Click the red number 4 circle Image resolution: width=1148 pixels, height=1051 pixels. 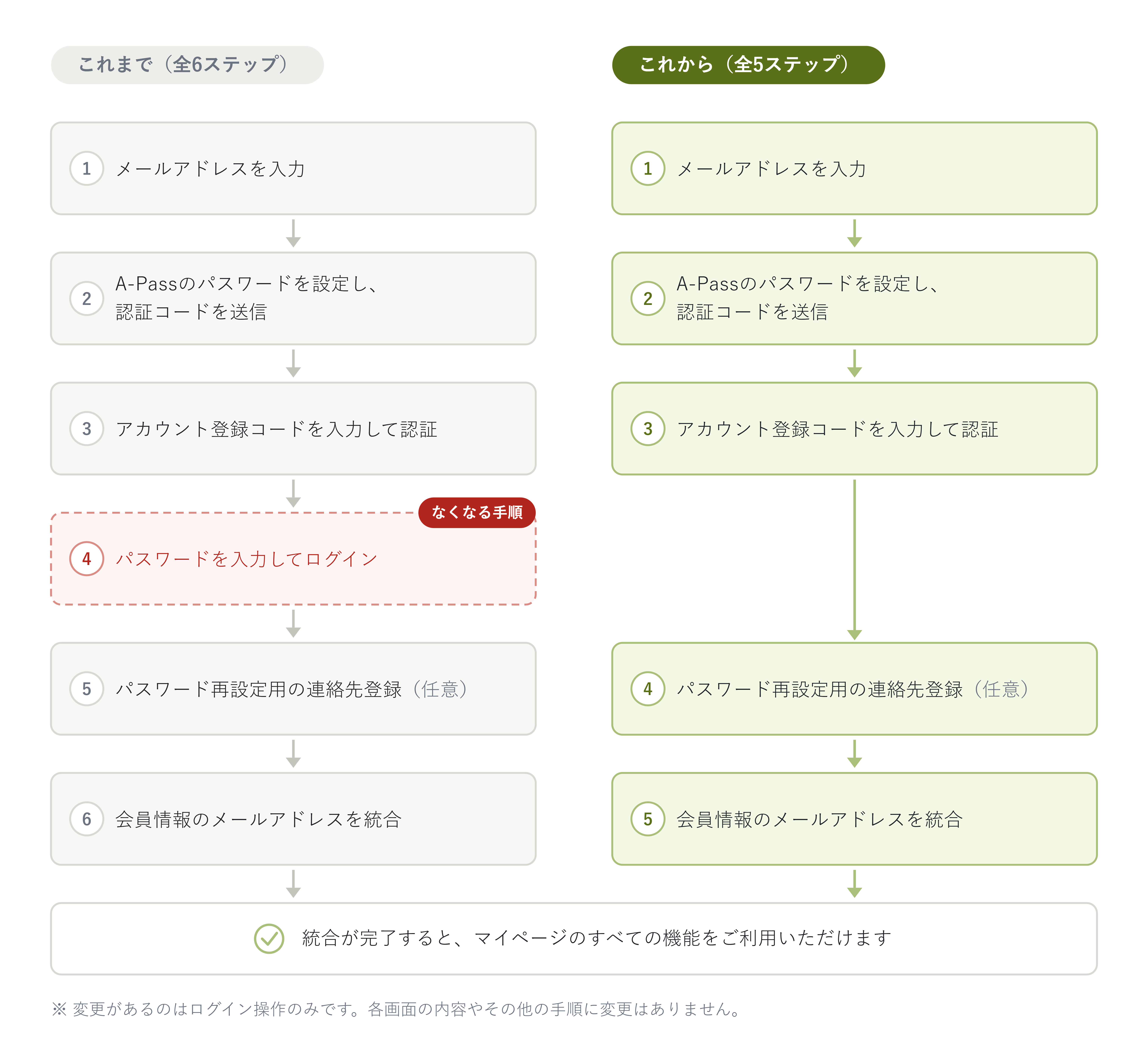[87, 558]
